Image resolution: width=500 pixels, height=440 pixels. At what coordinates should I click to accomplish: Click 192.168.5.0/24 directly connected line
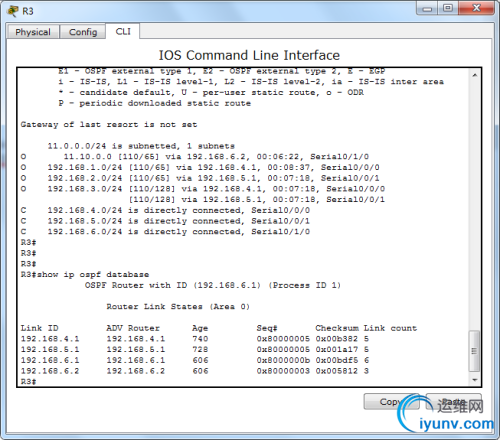[x=165, y=221]
